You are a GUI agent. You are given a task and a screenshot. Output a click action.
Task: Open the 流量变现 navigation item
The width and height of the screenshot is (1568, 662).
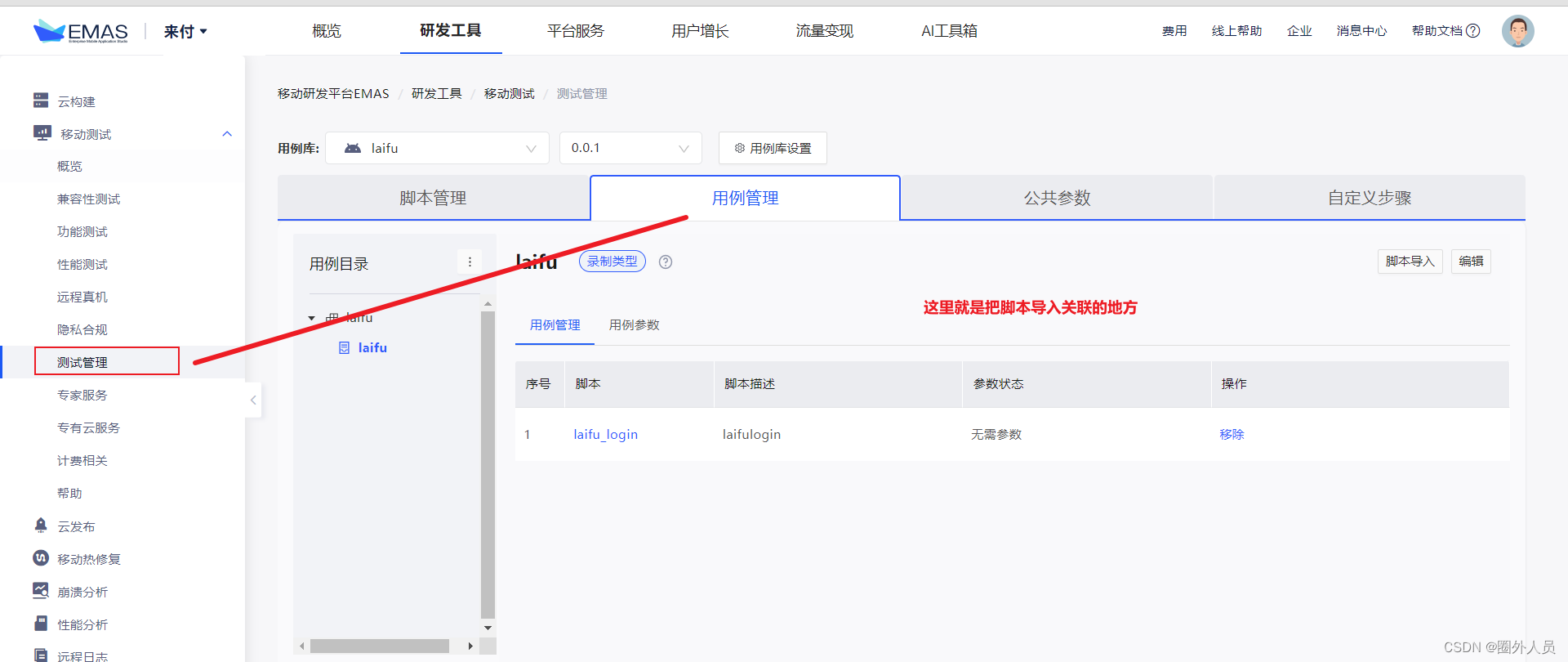pyautogui.click(x=825, y=31)
